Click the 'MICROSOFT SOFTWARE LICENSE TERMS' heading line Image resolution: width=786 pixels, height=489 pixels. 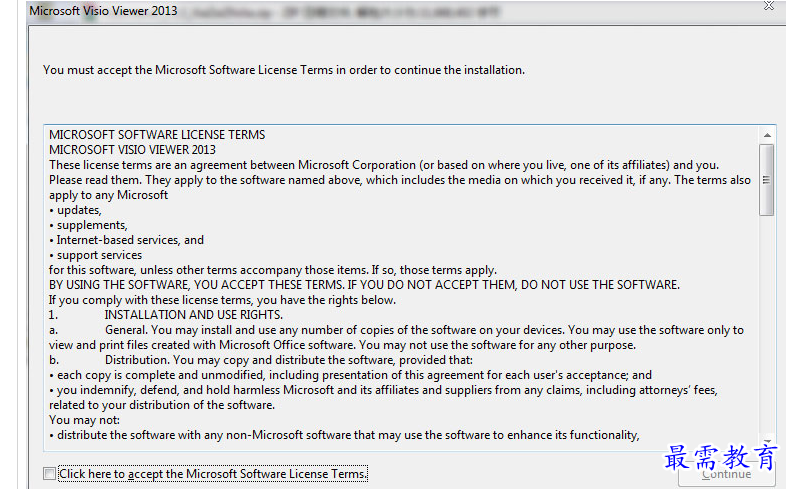click(x=157, y=135)
